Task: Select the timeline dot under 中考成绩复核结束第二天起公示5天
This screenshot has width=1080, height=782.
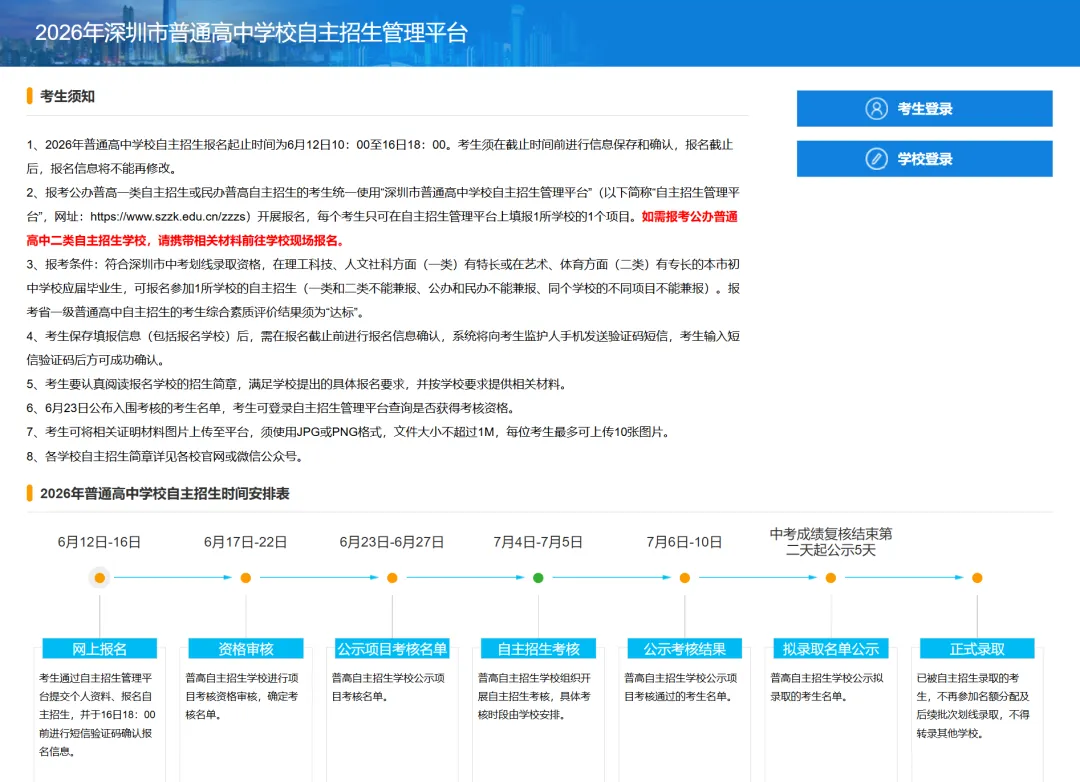Action: [831, 577]
